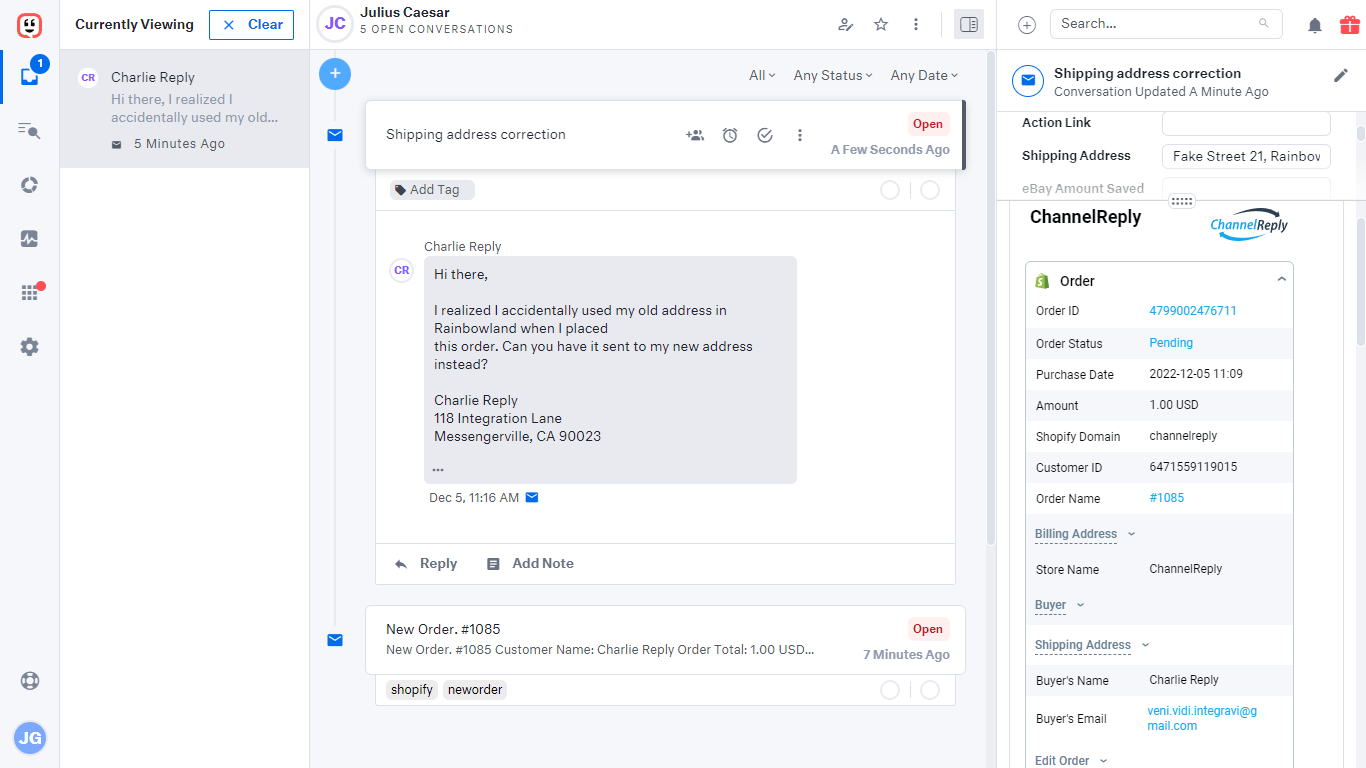Expand the Edit Order section
Image resolution: width=1366 pixels, height=768 pixels.
click(x=1071, y=761)
